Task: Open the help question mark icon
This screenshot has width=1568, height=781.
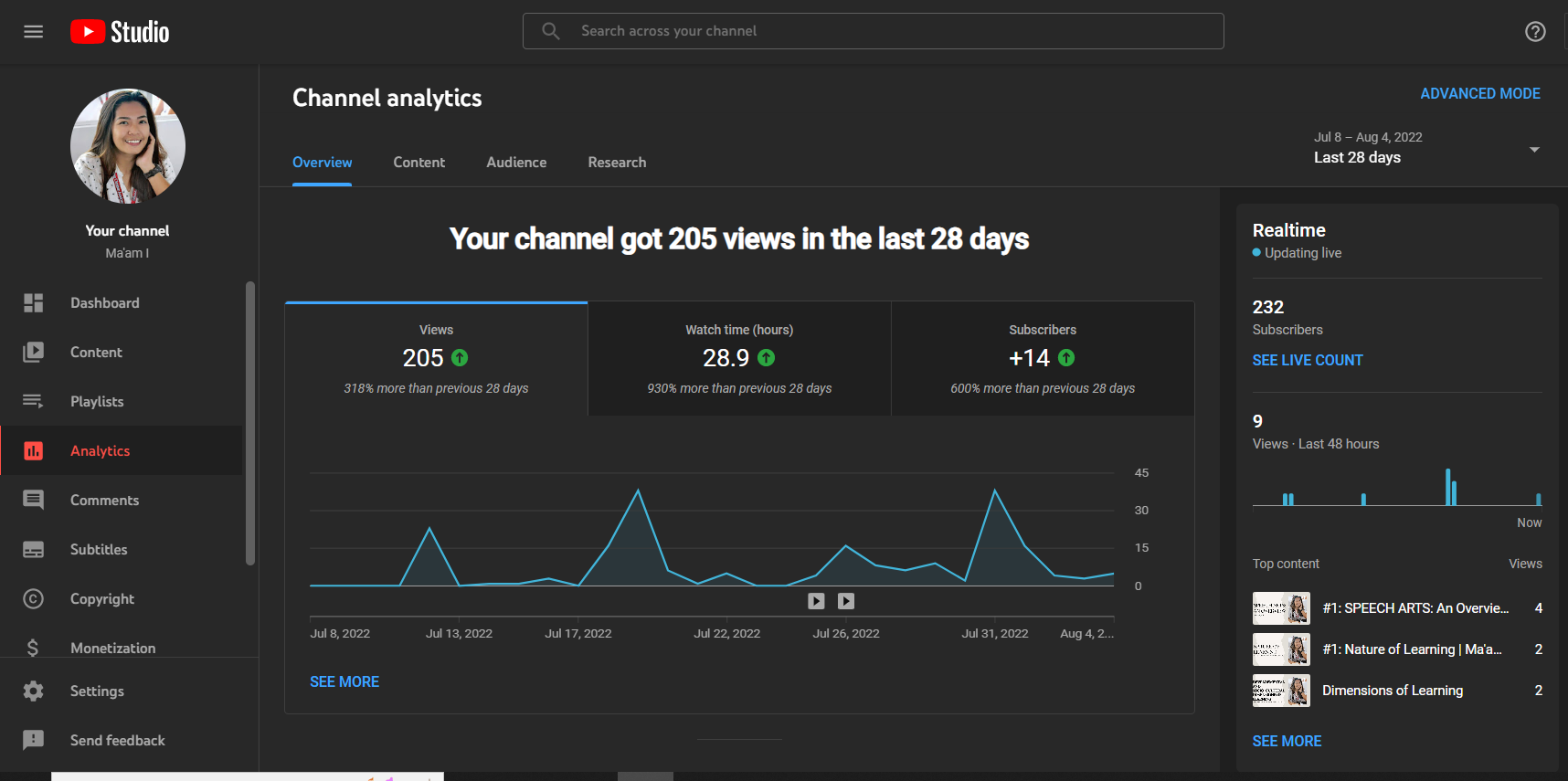Action: pos(1535,32)
